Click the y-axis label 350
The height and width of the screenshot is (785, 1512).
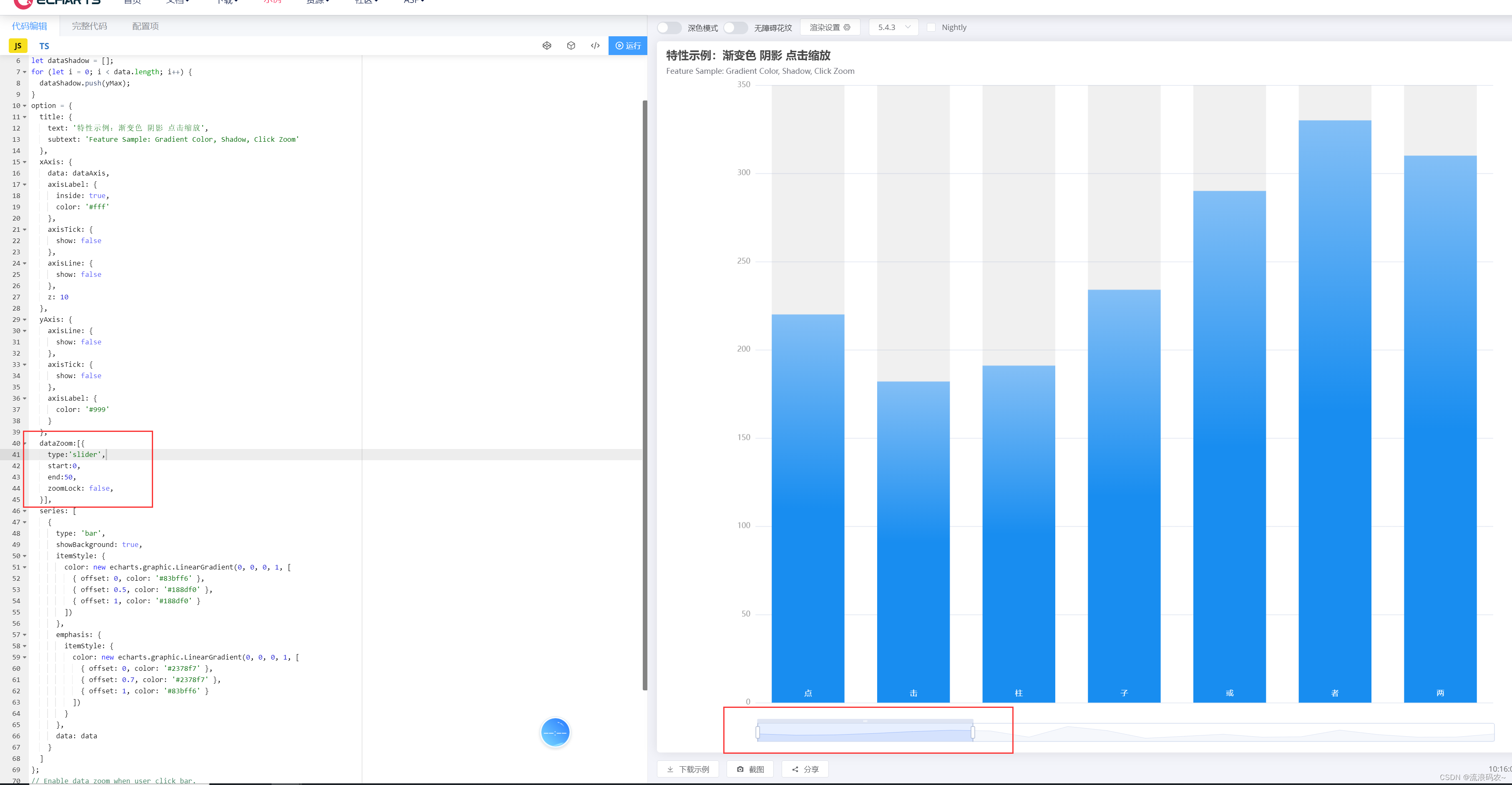744,85
